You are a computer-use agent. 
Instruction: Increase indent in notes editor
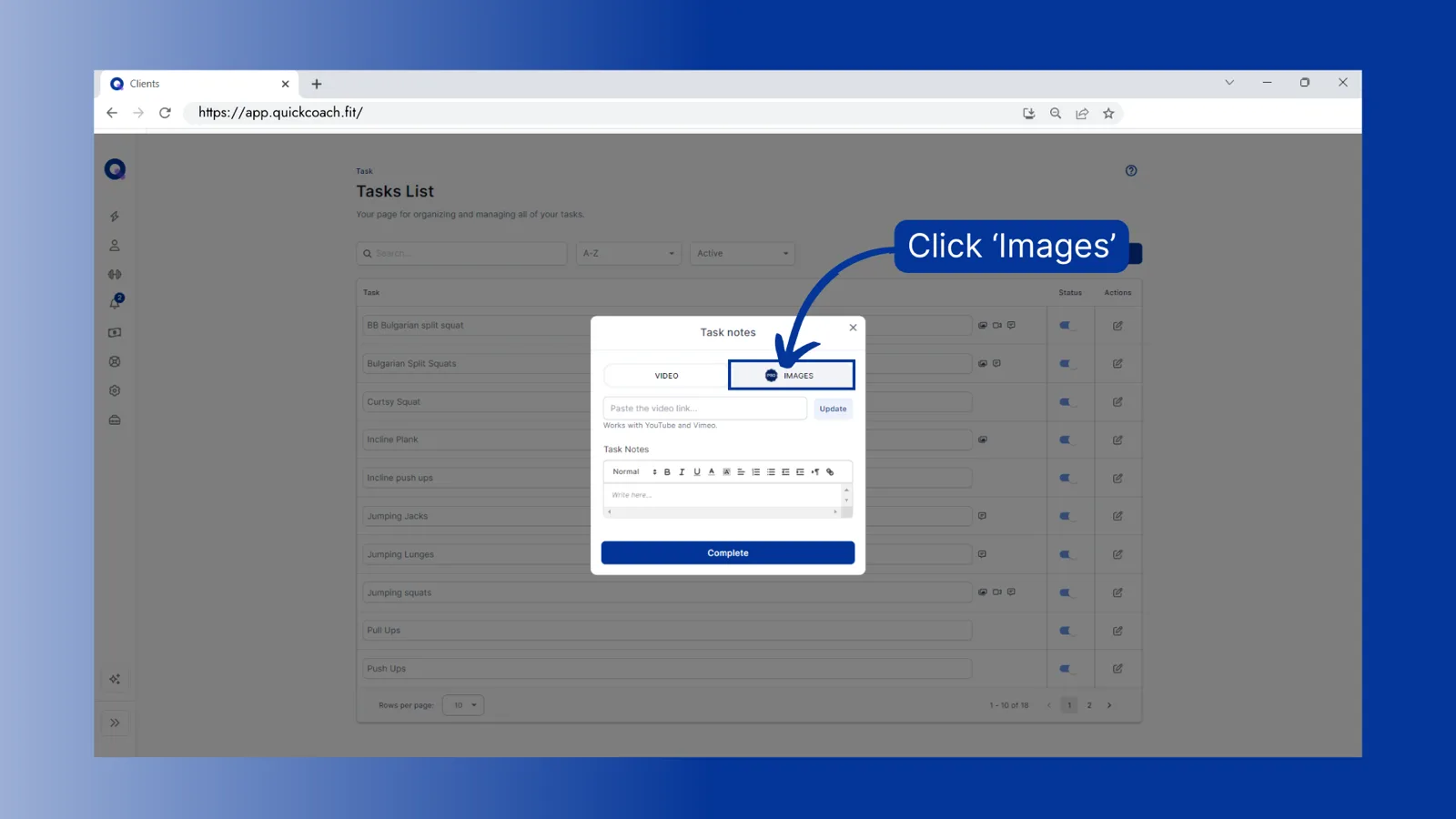tap(800, 472)
